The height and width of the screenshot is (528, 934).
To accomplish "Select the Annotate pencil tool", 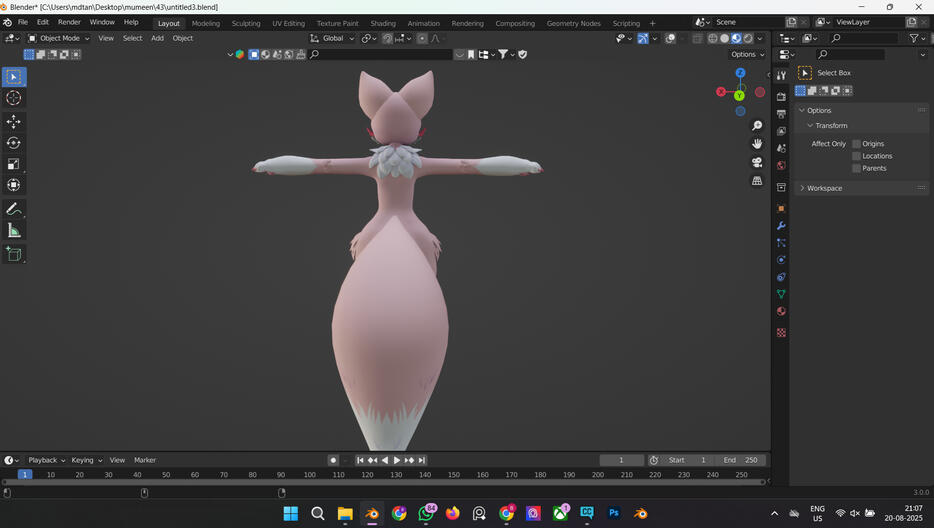I will [x=14, y=209].
